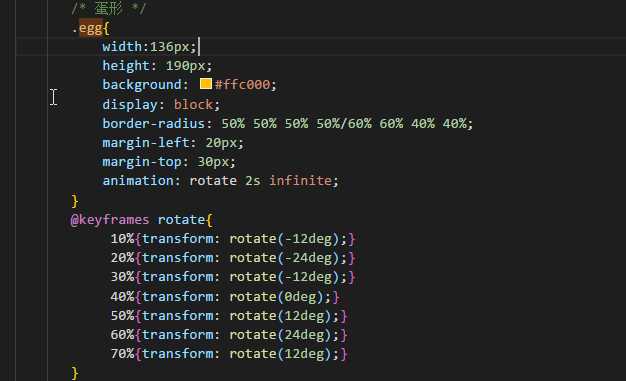This screenshot has width=626, height=381.
Task: Click closing brace of @keyframes block
Action: tap(75, 373)
